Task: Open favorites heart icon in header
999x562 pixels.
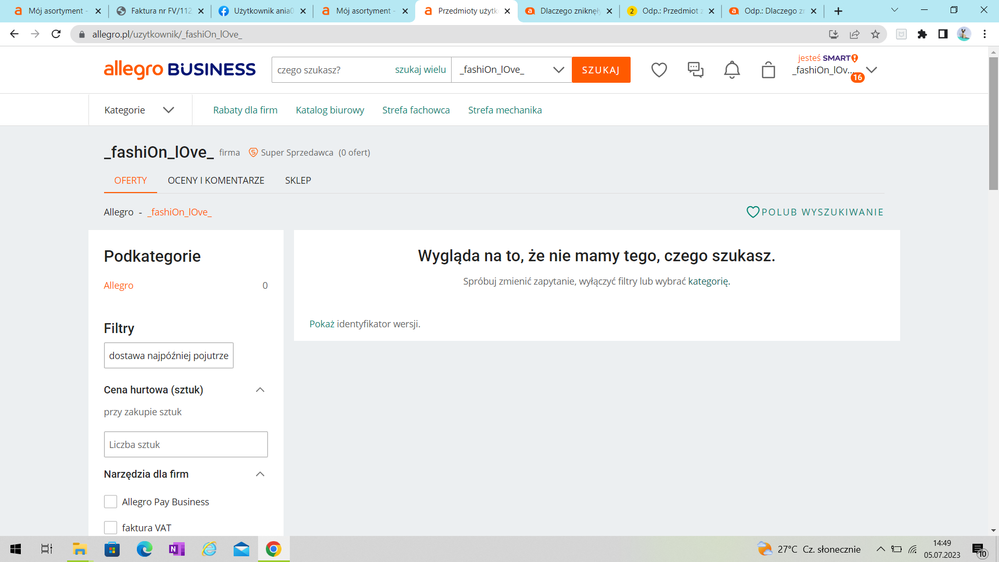Action: [659, 70]
